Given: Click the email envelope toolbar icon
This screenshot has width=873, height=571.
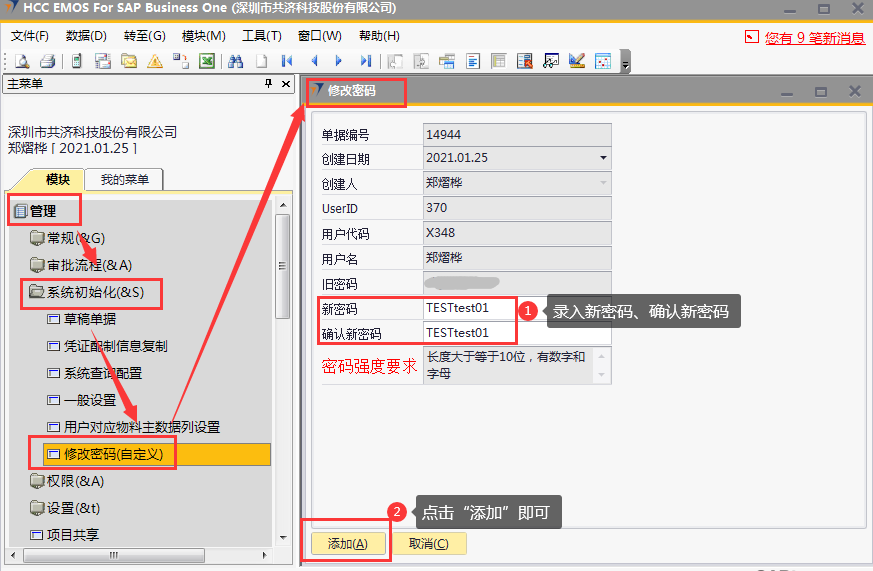Looking at the screenshot, I should click(129, 61).
